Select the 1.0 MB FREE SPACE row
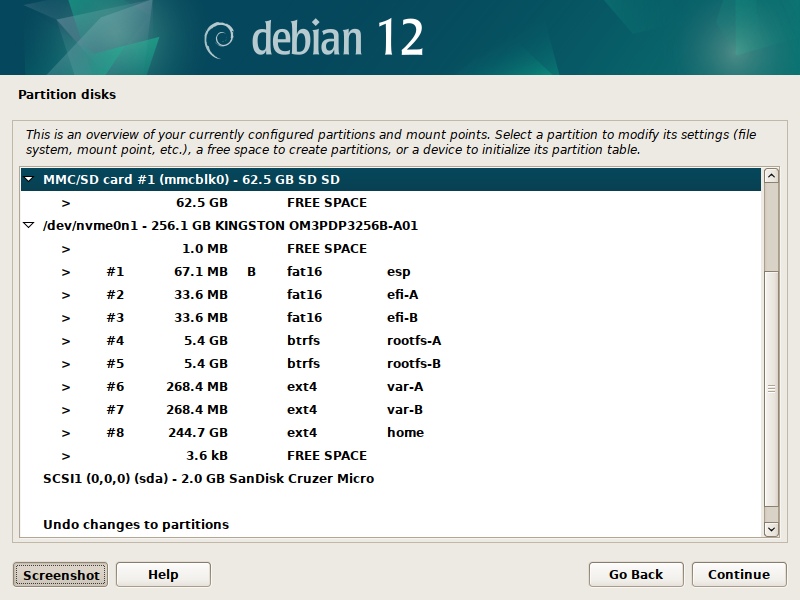The width and height of the screenshot is (800, 600). pyautogui.click(x=391, y=248)
